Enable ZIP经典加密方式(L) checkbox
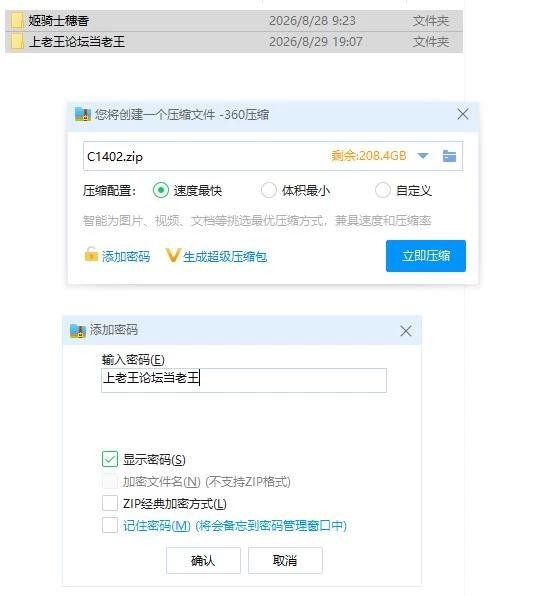This screenshot has width=540, height=596. coord(110,503)
